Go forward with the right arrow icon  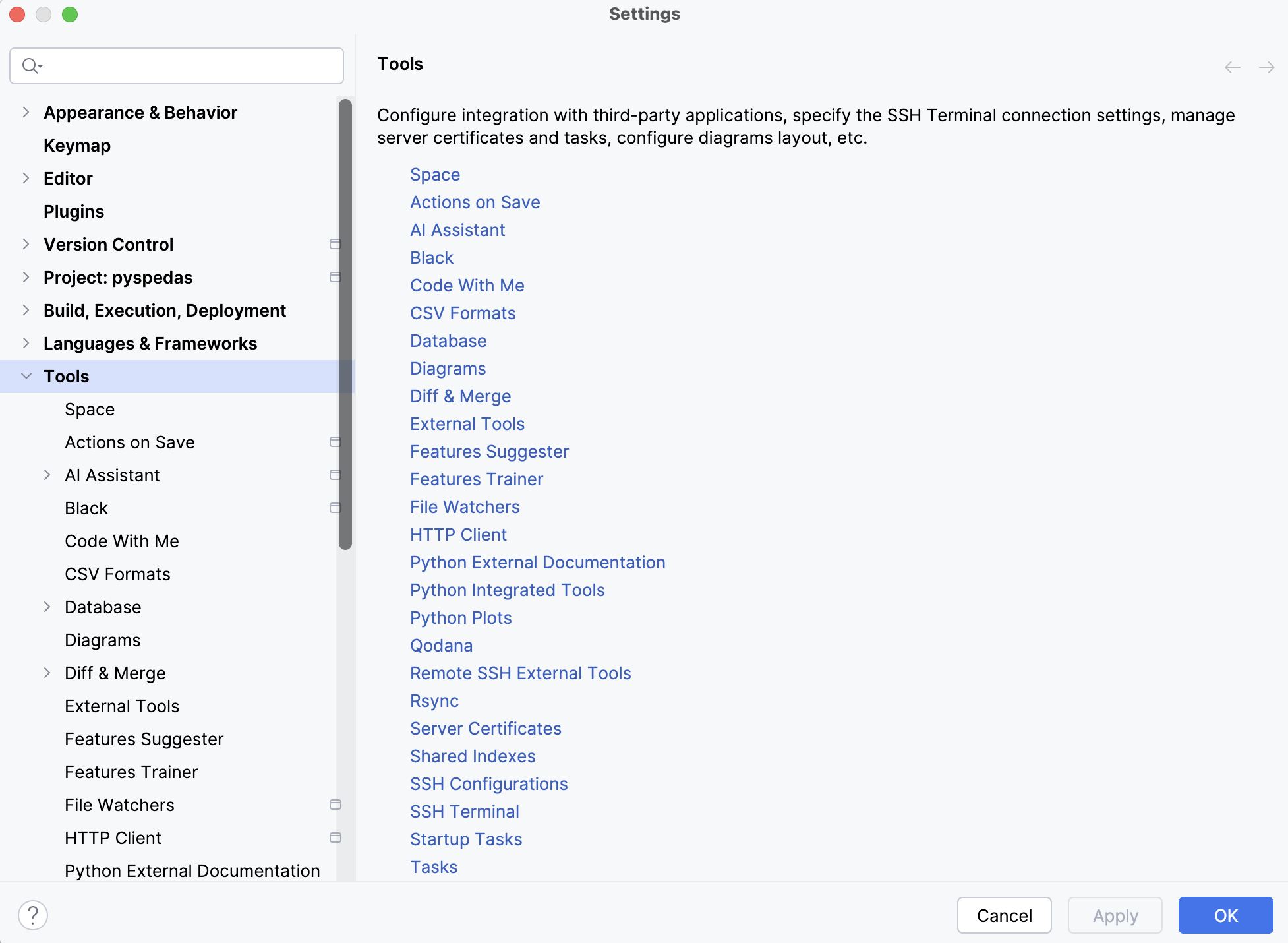pos(1266,67)
